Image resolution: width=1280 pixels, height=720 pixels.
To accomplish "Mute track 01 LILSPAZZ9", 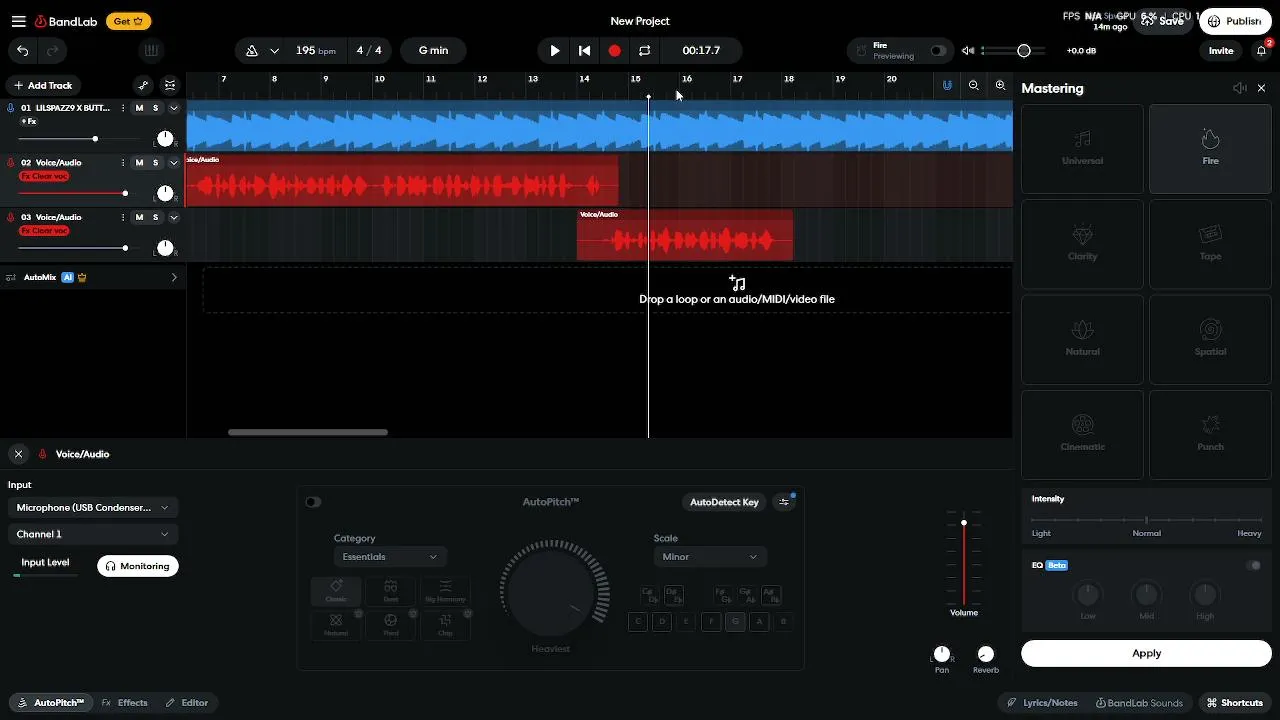I will (139, 108).
